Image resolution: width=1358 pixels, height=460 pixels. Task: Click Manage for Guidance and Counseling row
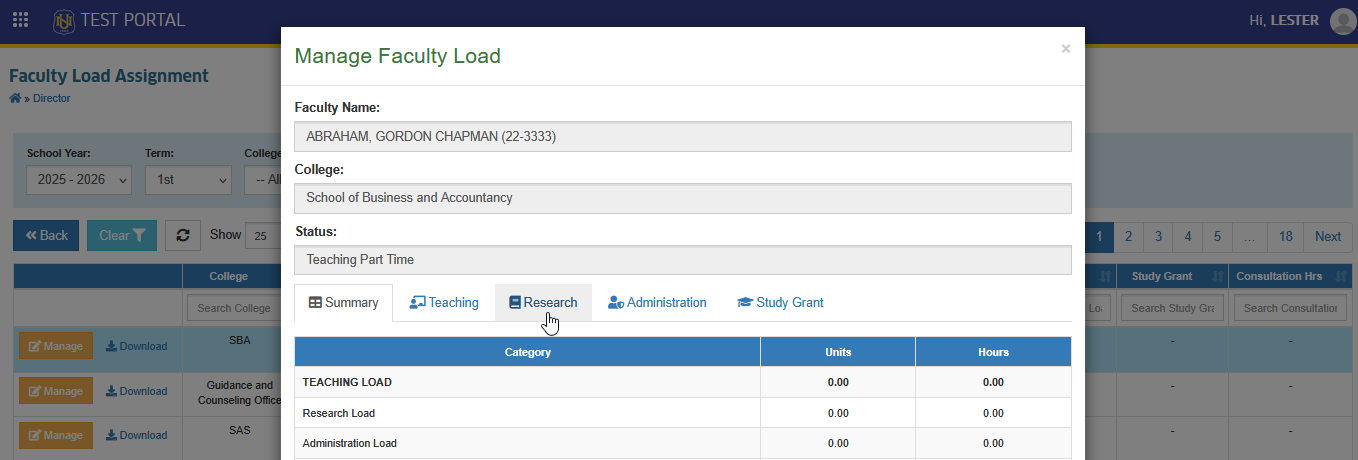point(56,391)
